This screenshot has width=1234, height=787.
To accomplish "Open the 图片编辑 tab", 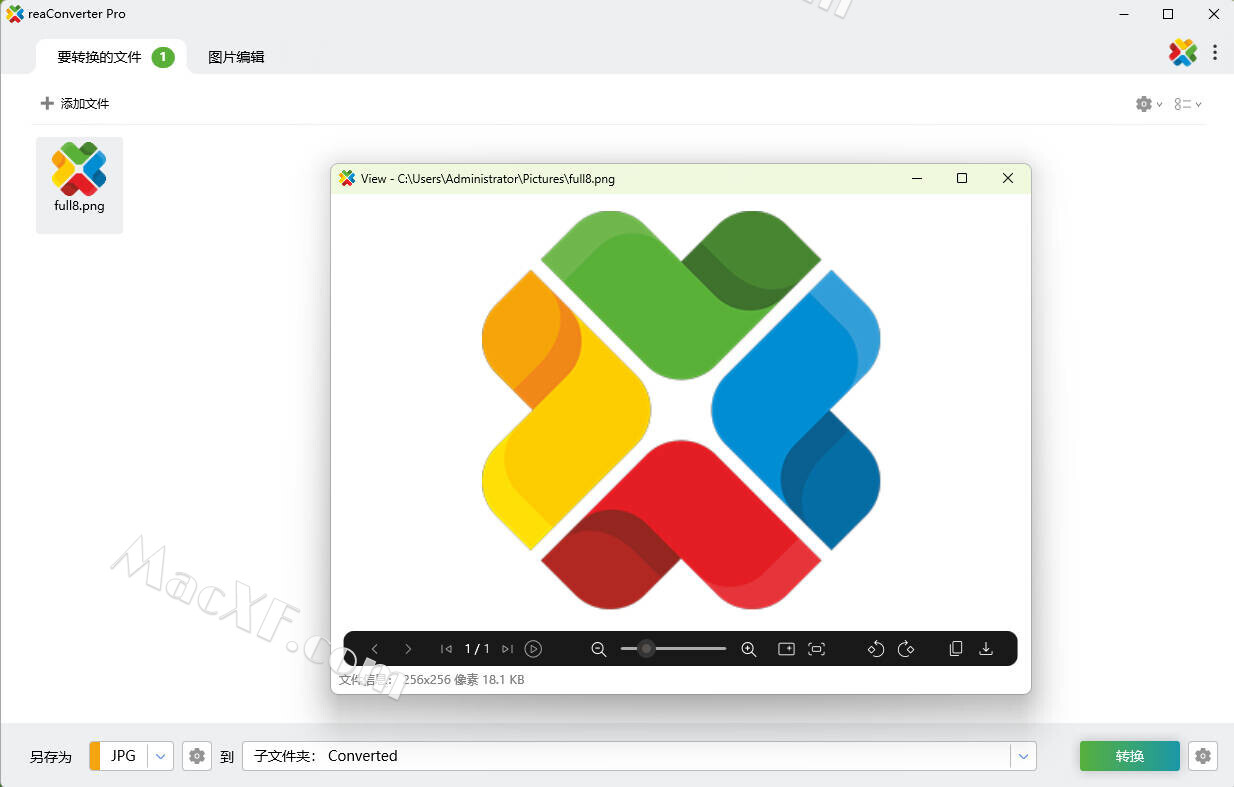I will 236,57.
